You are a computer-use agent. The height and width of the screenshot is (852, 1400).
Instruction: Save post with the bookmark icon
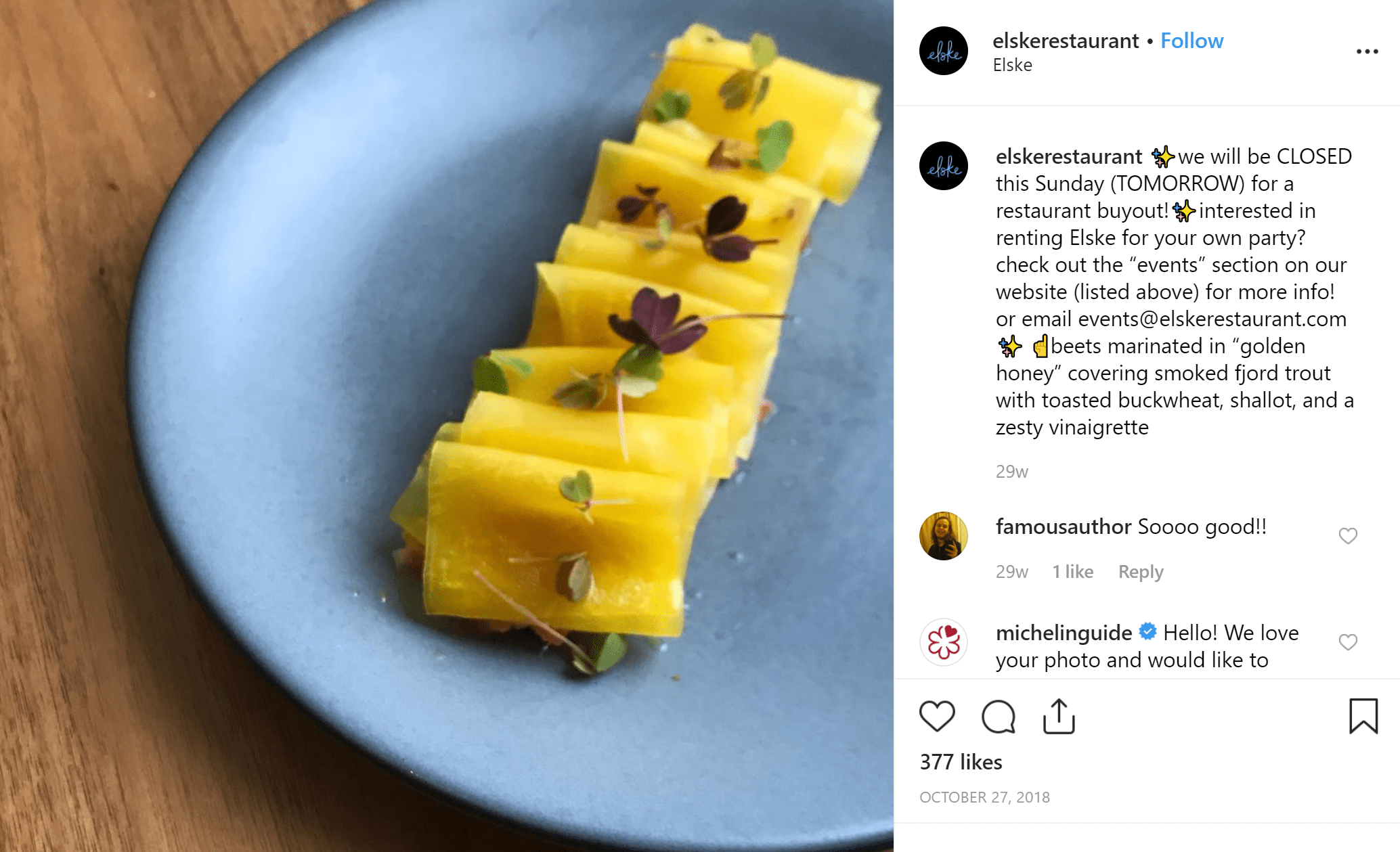click(1363, 716)
